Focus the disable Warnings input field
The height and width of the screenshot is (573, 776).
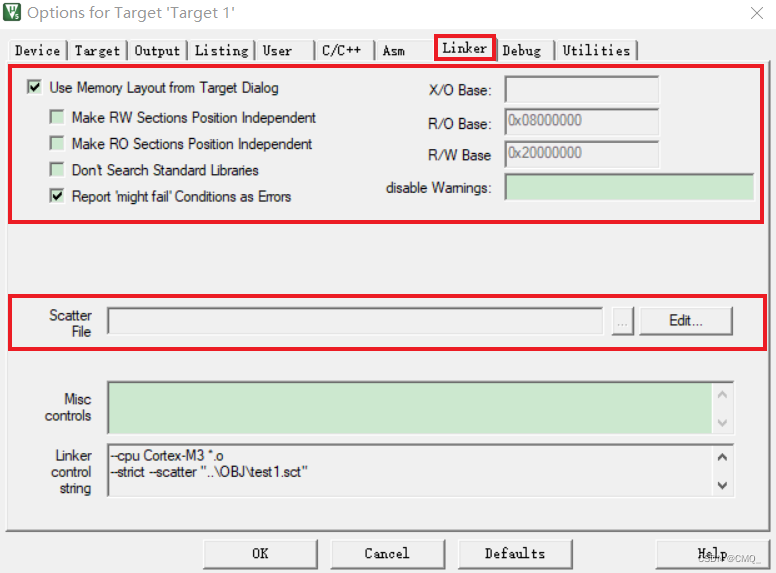click(629, 187)
